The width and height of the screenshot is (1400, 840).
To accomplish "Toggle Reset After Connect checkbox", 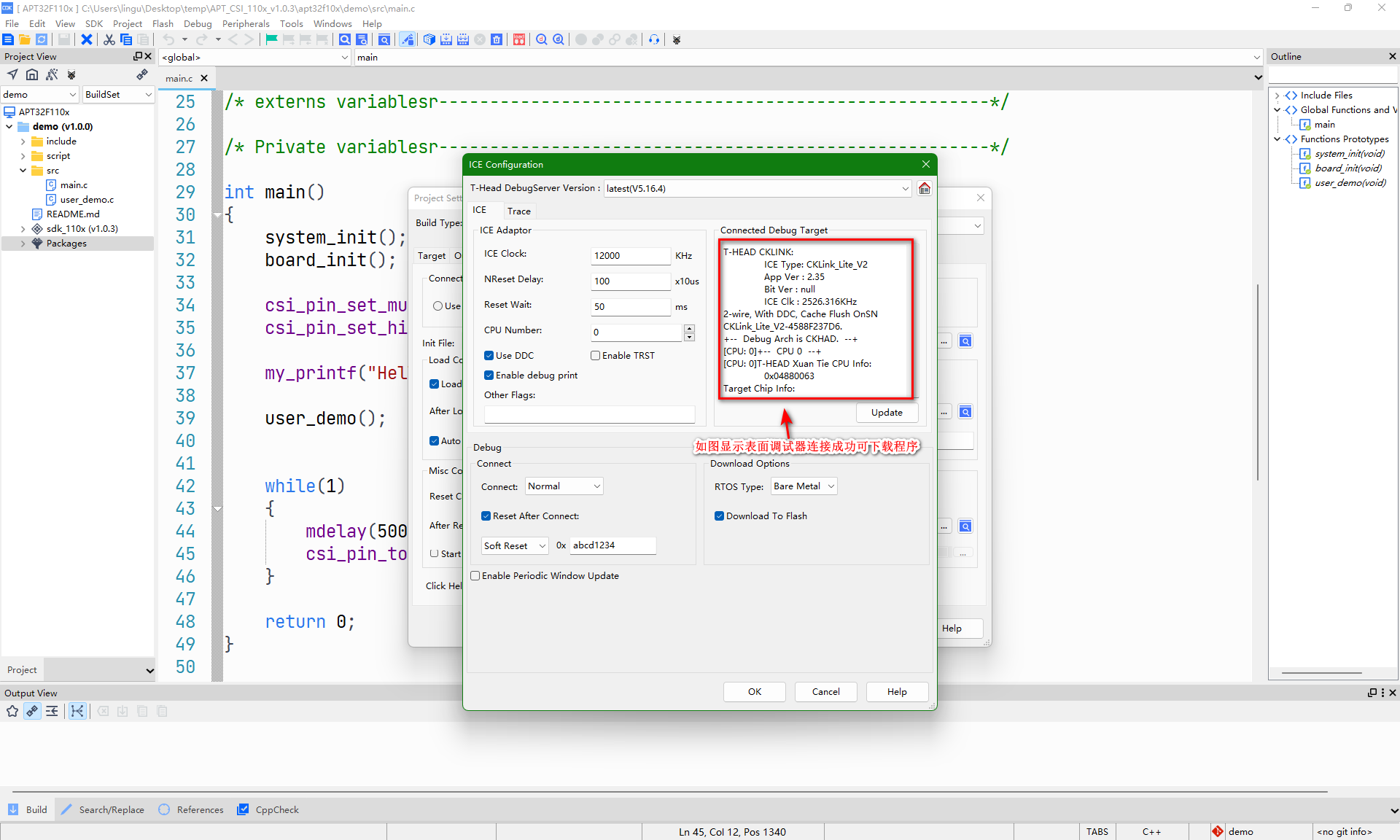I will 486,516.
